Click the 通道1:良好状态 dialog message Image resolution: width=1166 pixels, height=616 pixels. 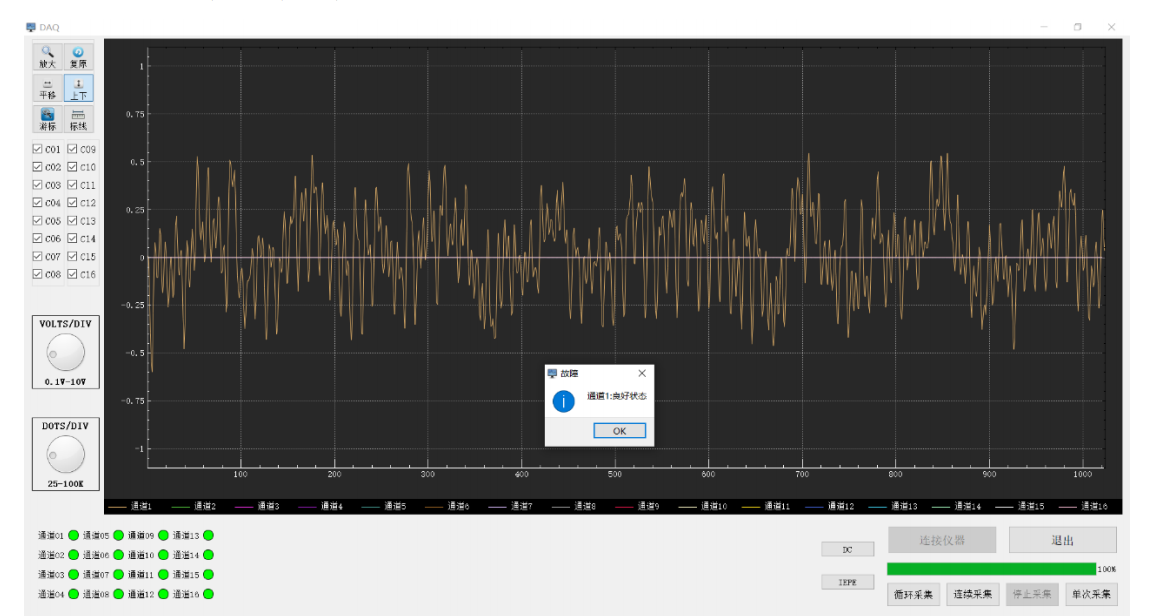click(616, 397)
